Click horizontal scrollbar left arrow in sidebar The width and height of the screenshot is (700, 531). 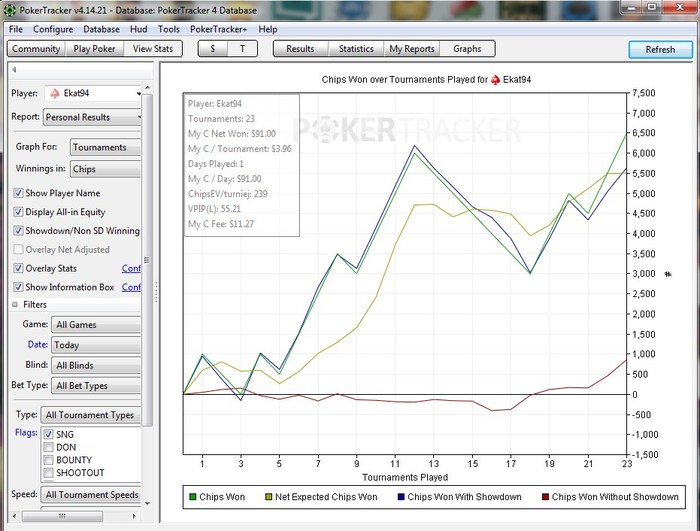14,516
